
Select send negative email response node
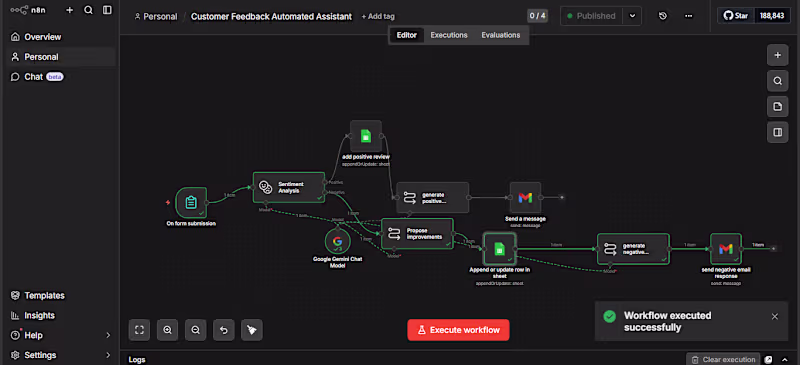(x=726, y=249)
